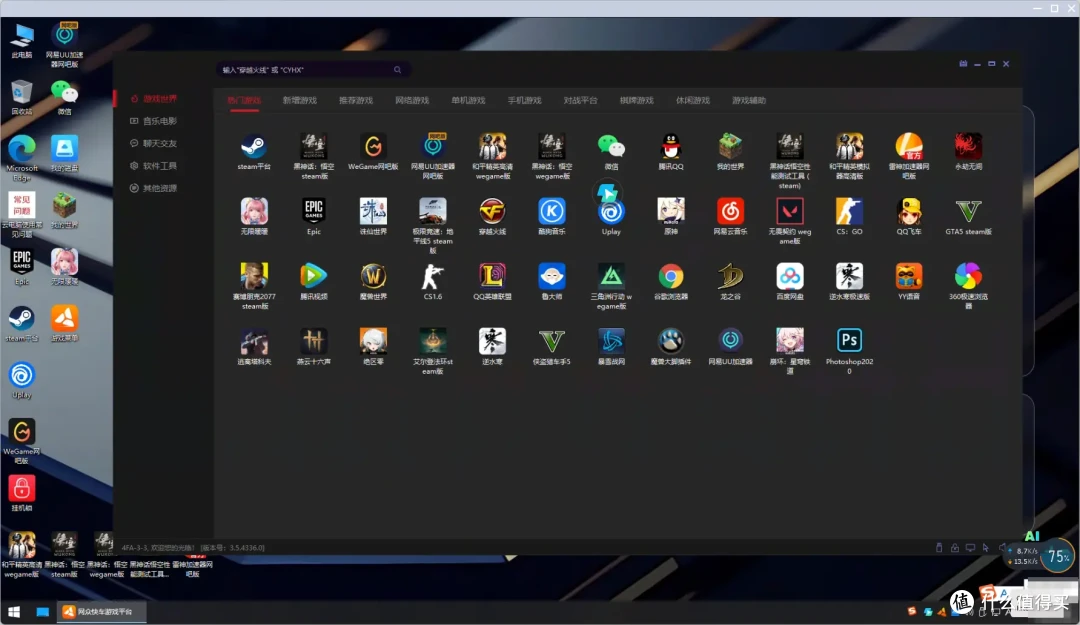This screenshot has height=625, width=1080.
Task: Launch 逆水寒极速版 icon
Action: [x=849, y=276]
